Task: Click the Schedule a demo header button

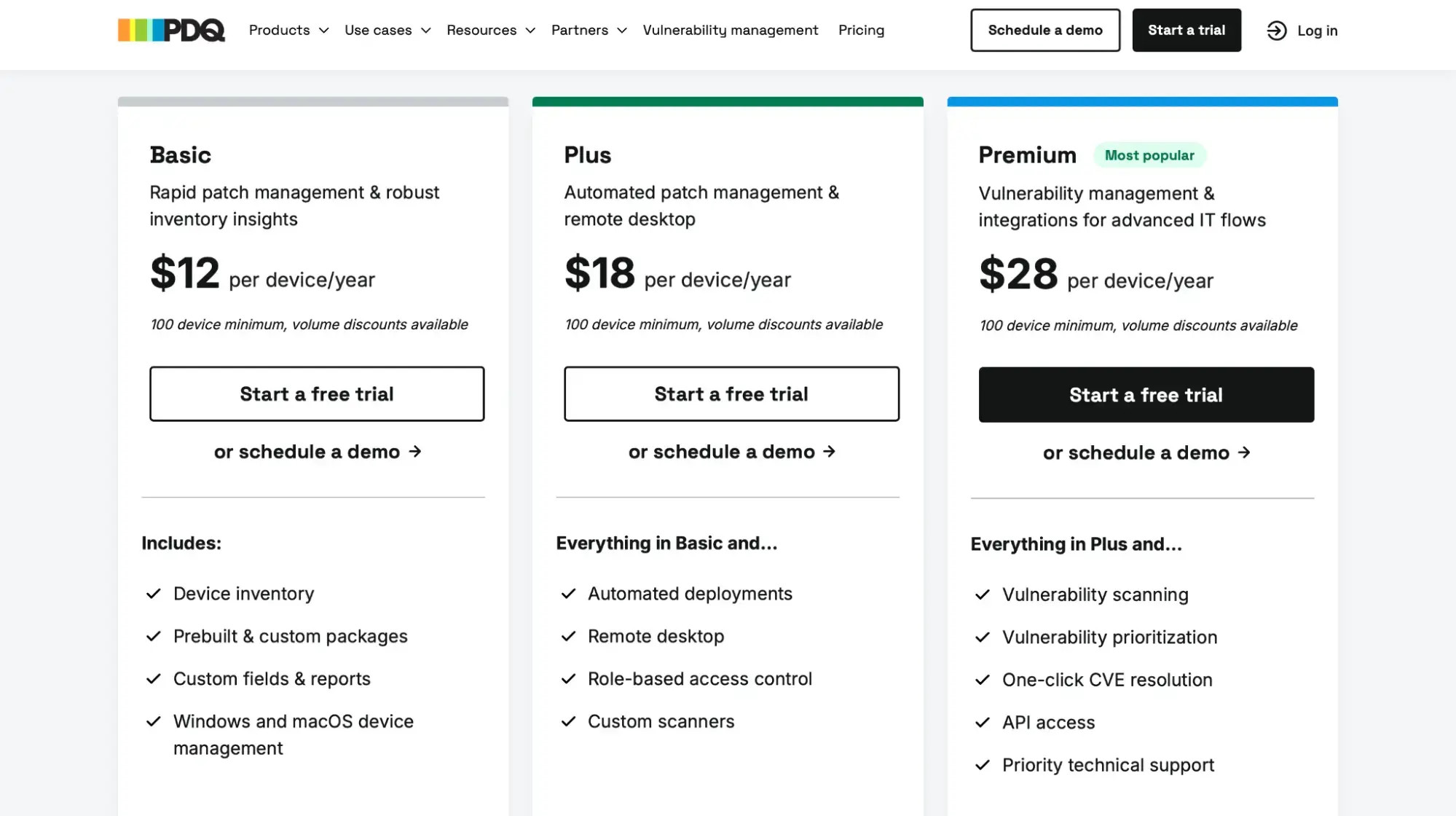Action: tap(1045, 30)
